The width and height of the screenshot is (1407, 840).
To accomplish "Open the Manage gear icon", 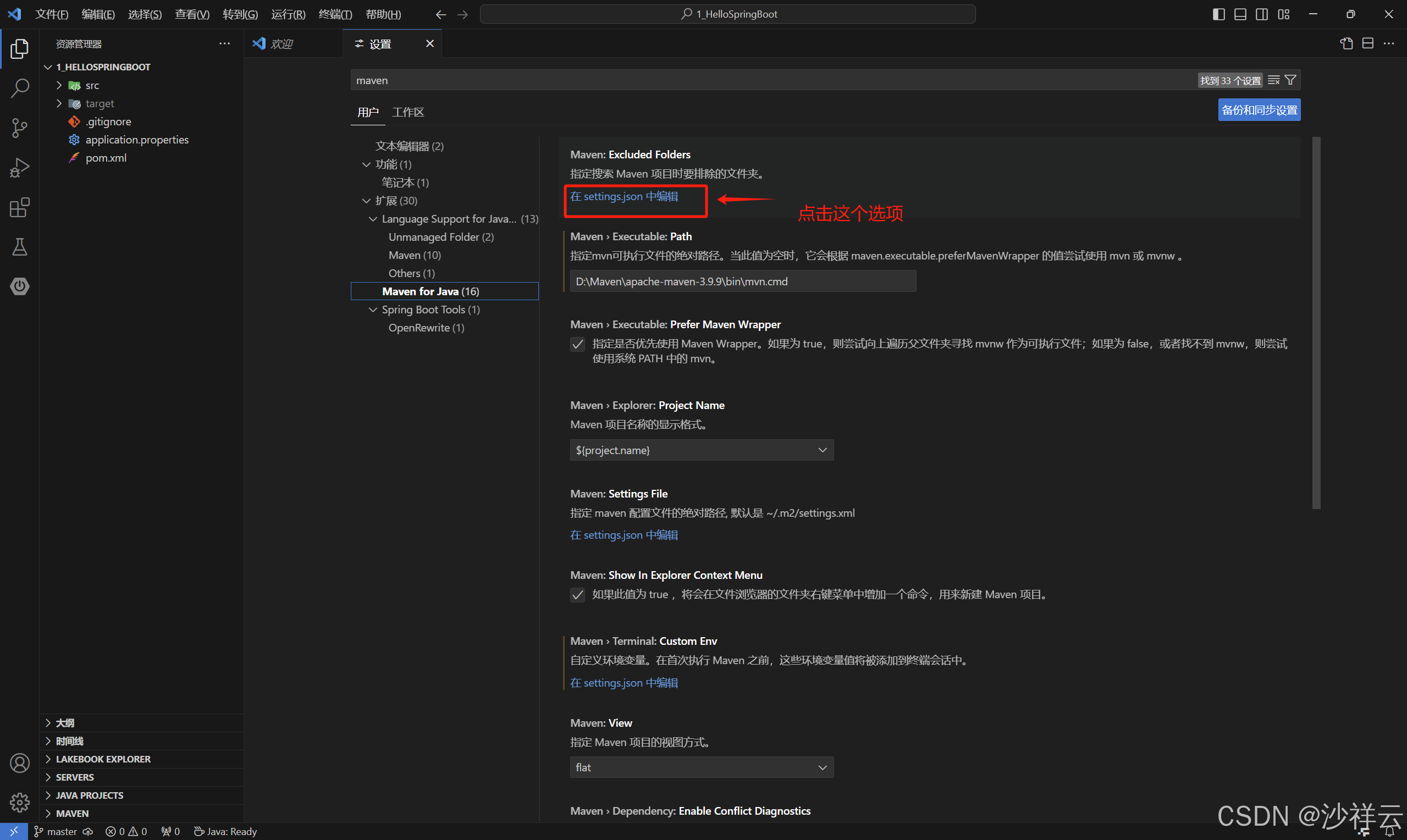I will pyautogui.click(x=19, y=802).
